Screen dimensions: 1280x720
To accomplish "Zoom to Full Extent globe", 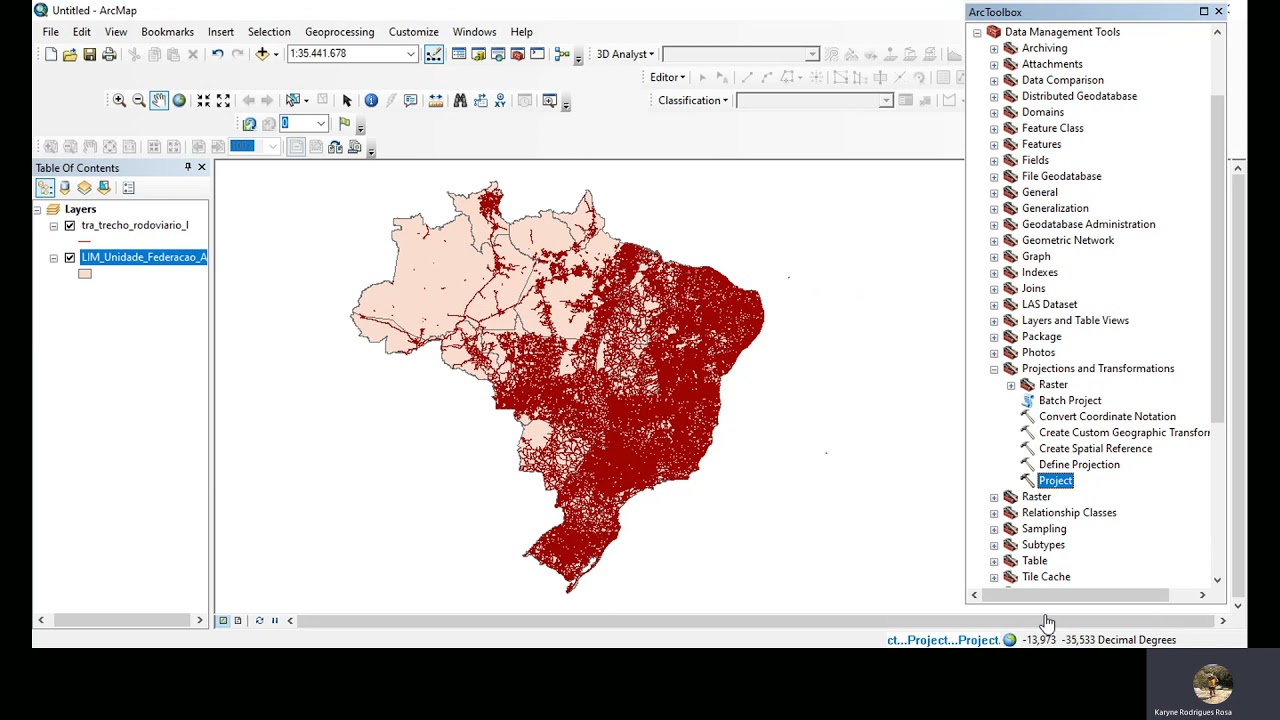I will pyautogui.click(x=179, y=100).
